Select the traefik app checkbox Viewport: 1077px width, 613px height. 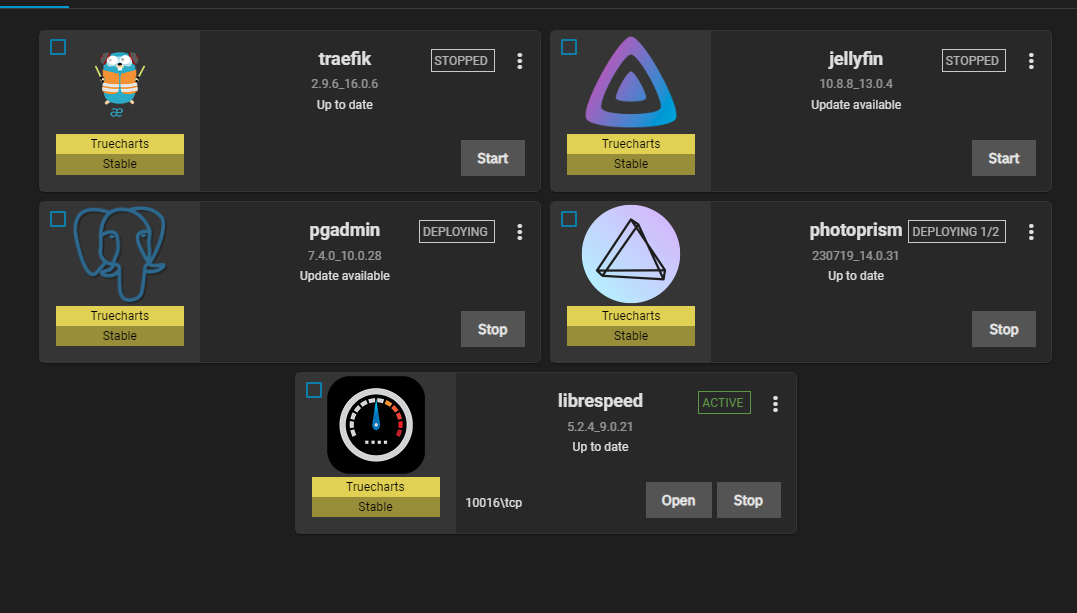tap(58, 47)
